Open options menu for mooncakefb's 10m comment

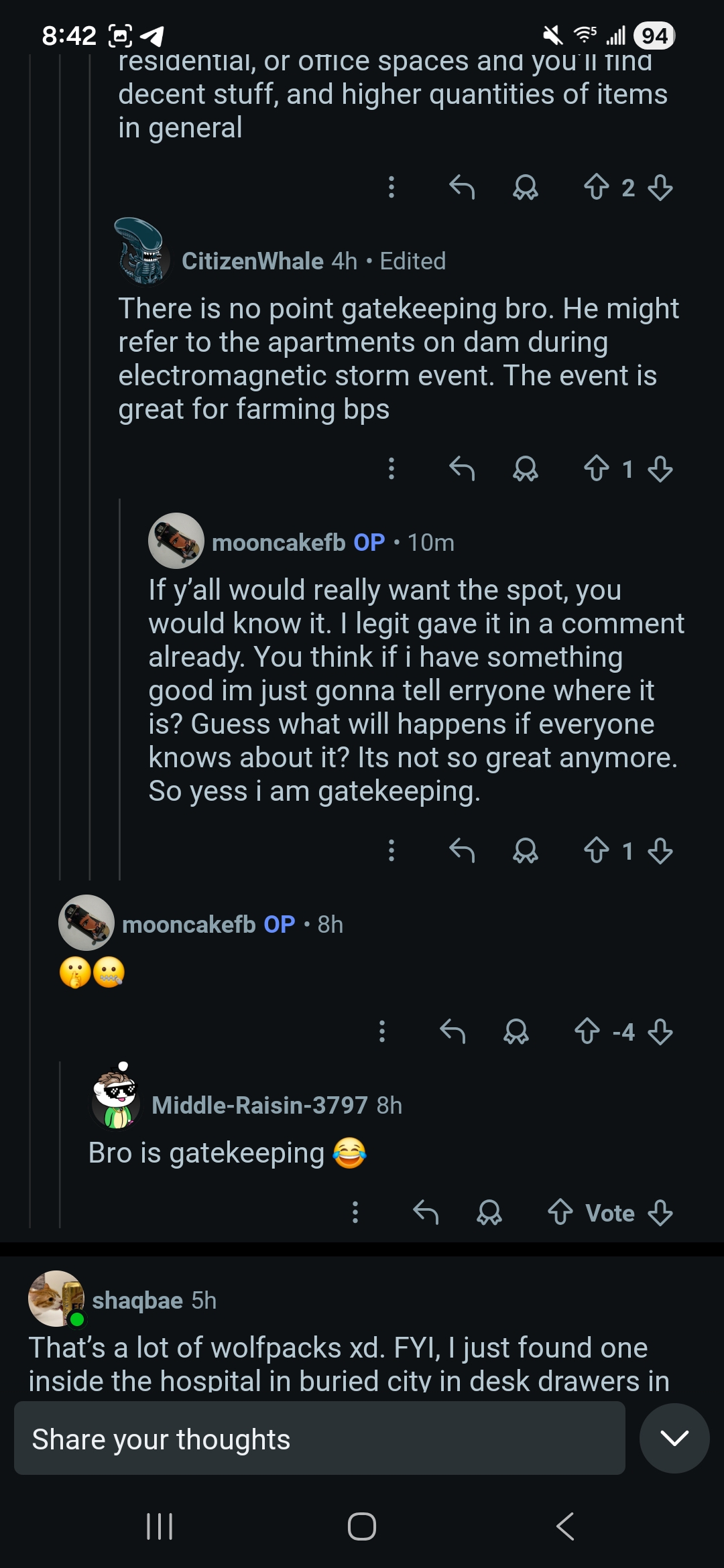[x=391, y=851]
